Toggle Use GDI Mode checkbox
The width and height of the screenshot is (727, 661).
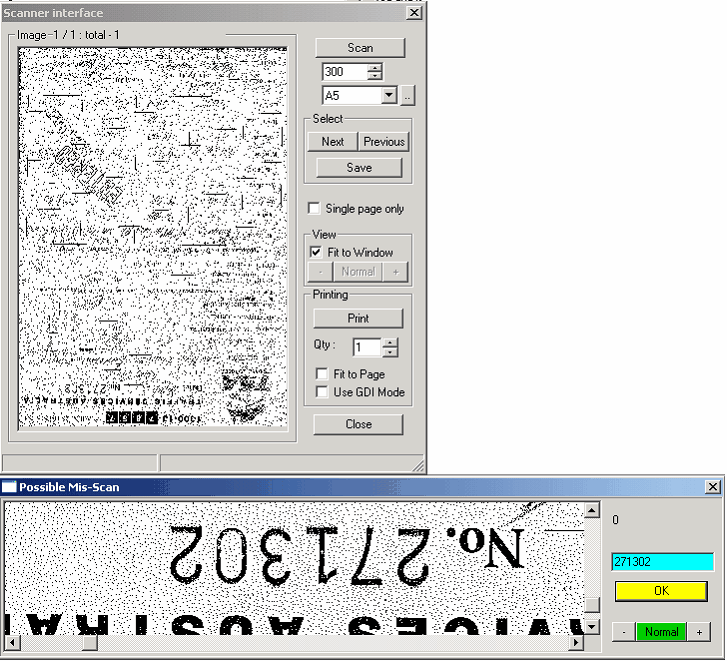322,392
